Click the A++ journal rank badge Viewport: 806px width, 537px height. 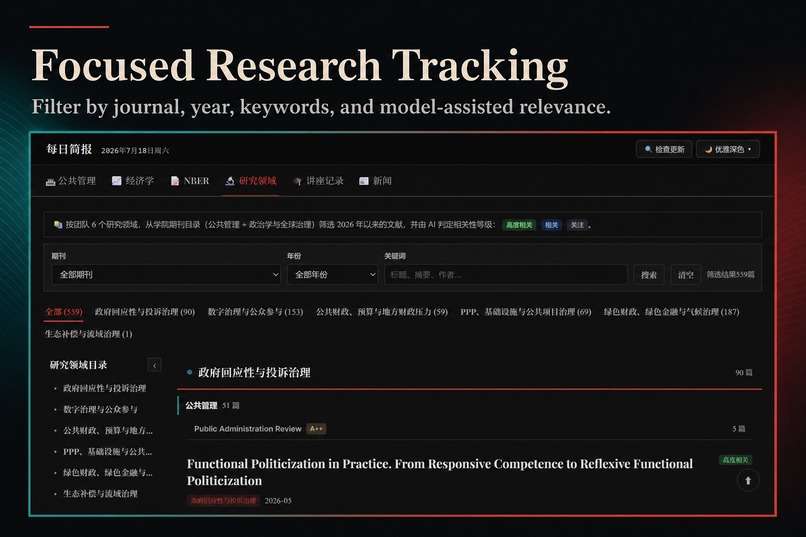click(316, 429)
